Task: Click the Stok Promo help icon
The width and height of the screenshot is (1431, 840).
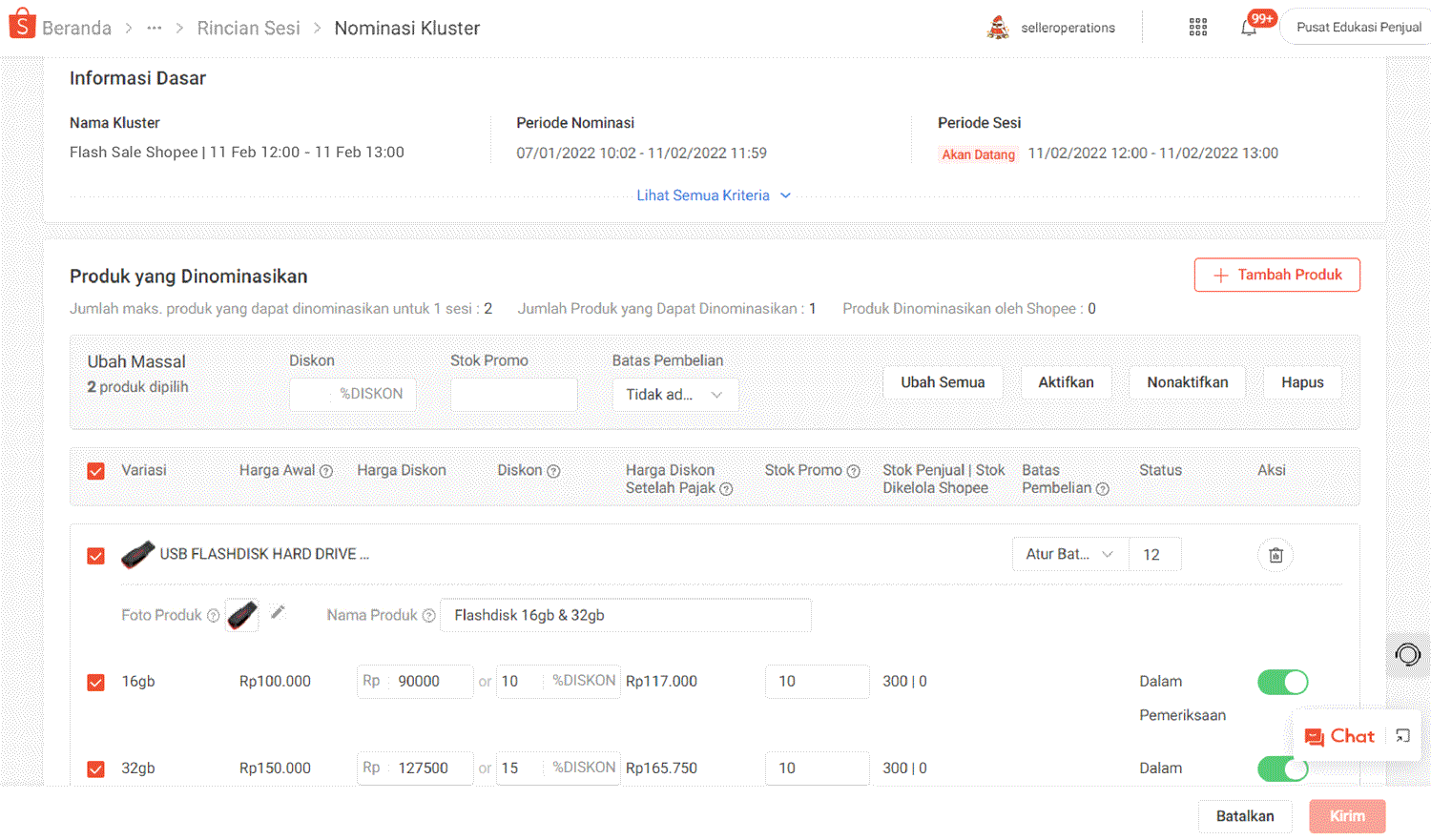Action: tap(854, 471)
